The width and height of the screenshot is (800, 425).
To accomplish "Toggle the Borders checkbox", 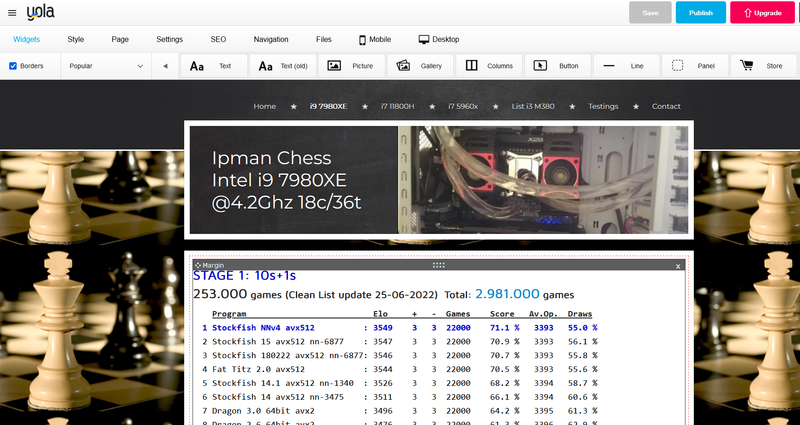I will click(13, 66).
